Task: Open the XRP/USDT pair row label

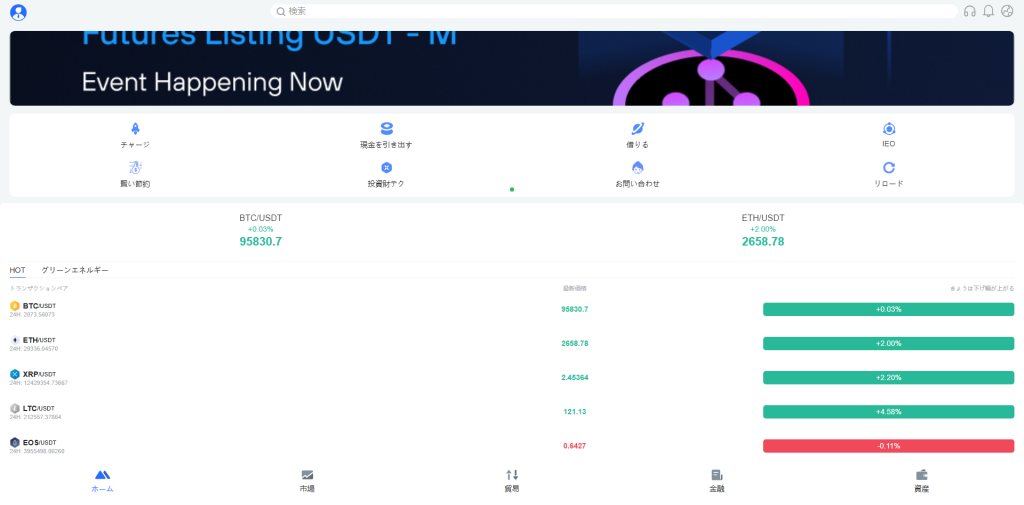Action: point(39,374)
